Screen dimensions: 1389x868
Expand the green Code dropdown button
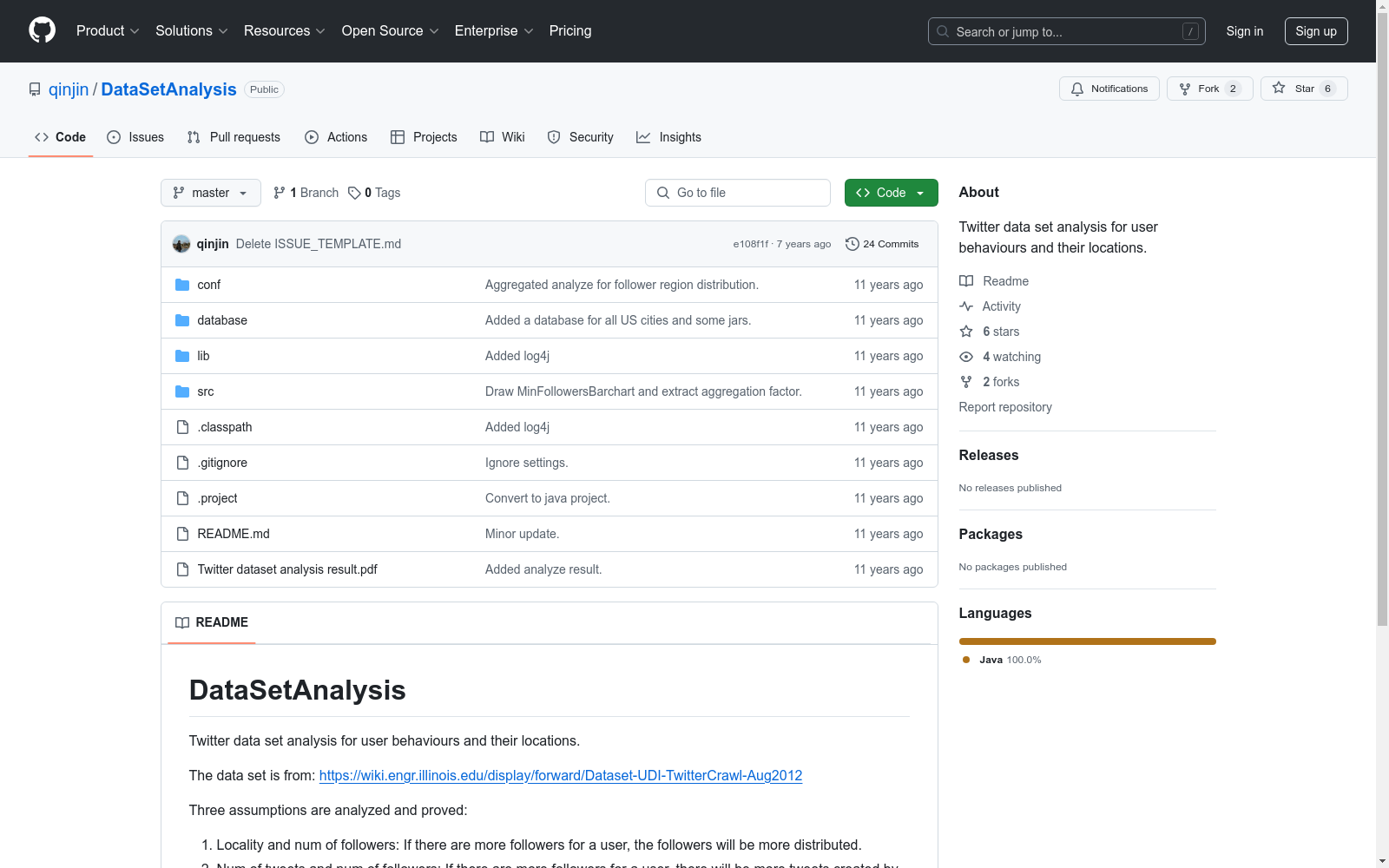click(x=891, y=193)
